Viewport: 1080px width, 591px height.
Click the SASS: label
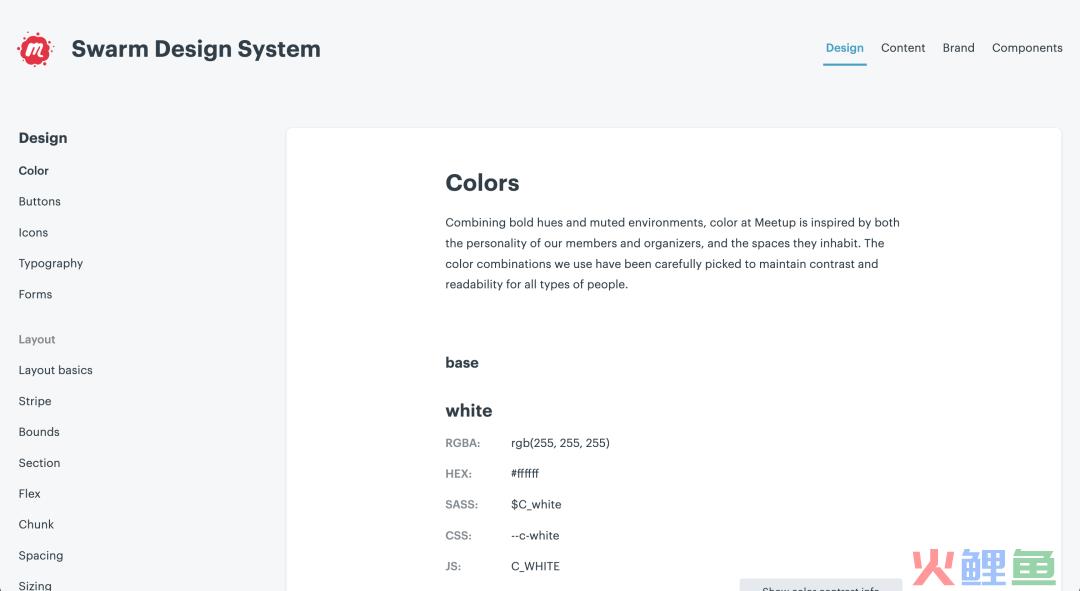pyautogui.click(x=461, y=504)
